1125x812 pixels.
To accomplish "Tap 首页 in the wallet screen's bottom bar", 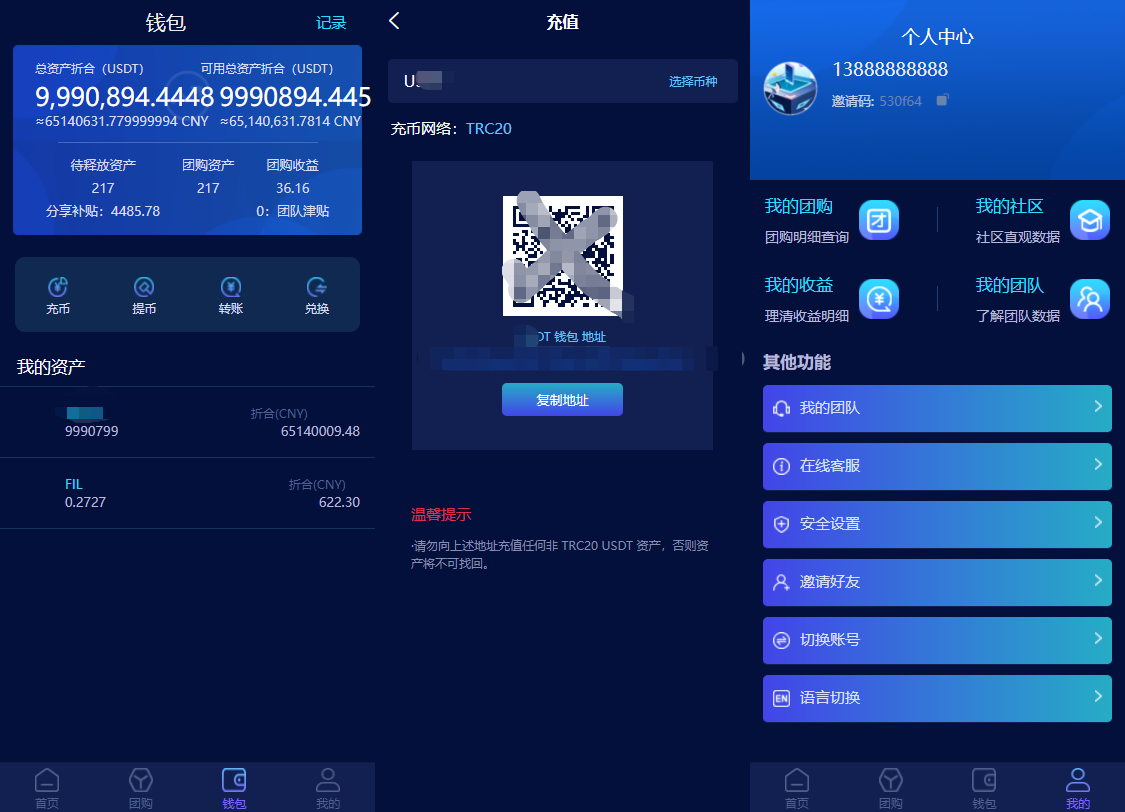I will point(47,788).
